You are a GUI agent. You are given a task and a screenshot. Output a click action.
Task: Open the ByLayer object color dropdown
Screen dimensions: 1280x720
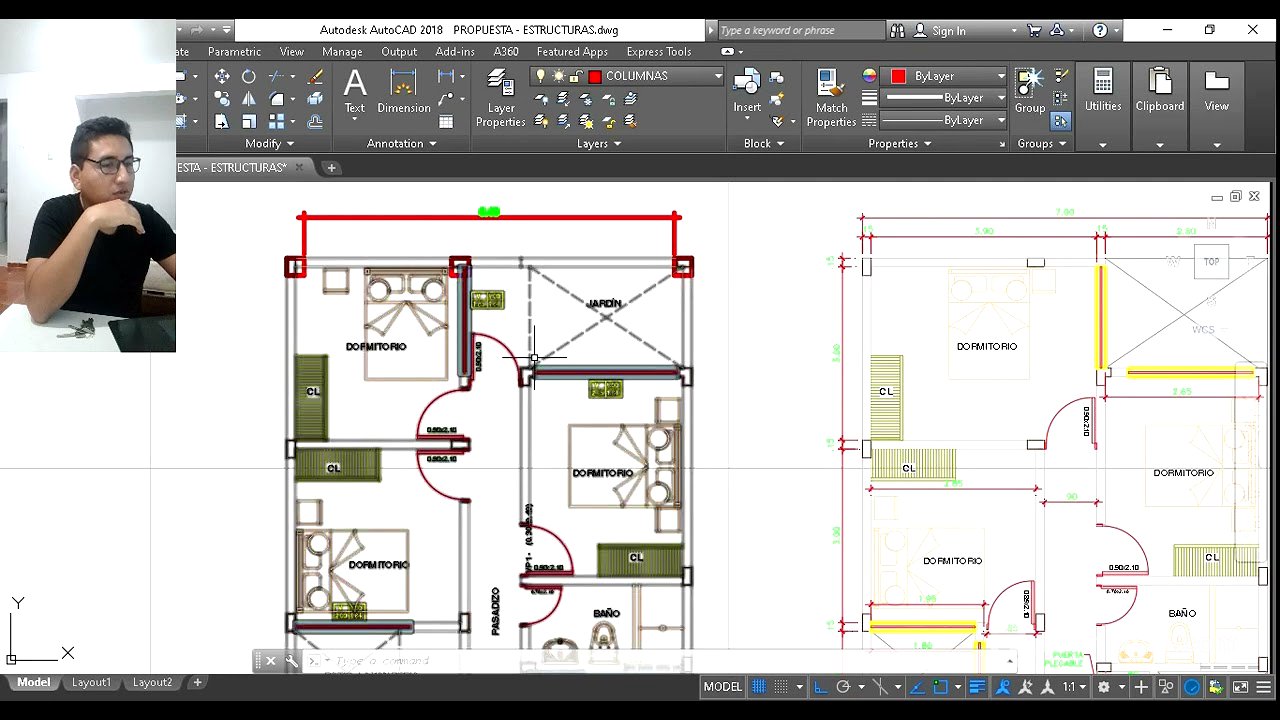pos(1001,76)
